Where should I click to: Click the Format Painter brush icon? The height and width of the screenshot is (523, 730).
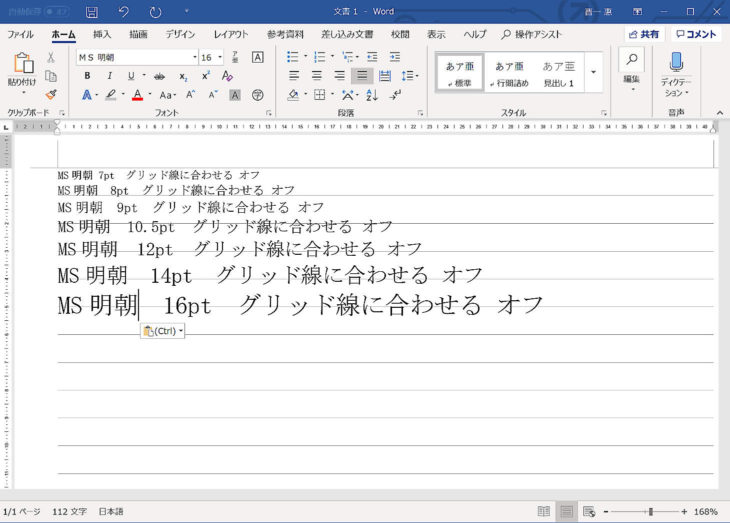coord(51,95)
